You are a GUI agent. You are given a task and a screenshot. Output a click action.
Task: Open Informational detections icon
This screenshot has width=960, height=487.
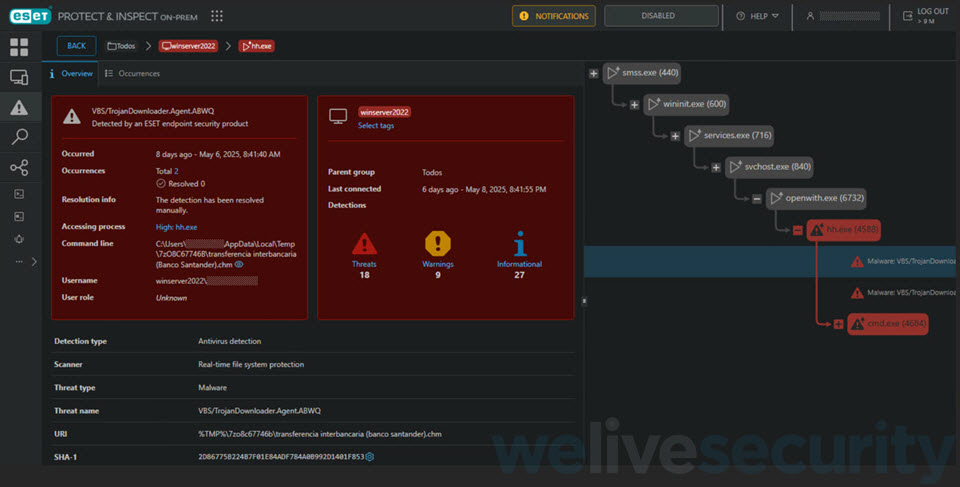(520, 243)
